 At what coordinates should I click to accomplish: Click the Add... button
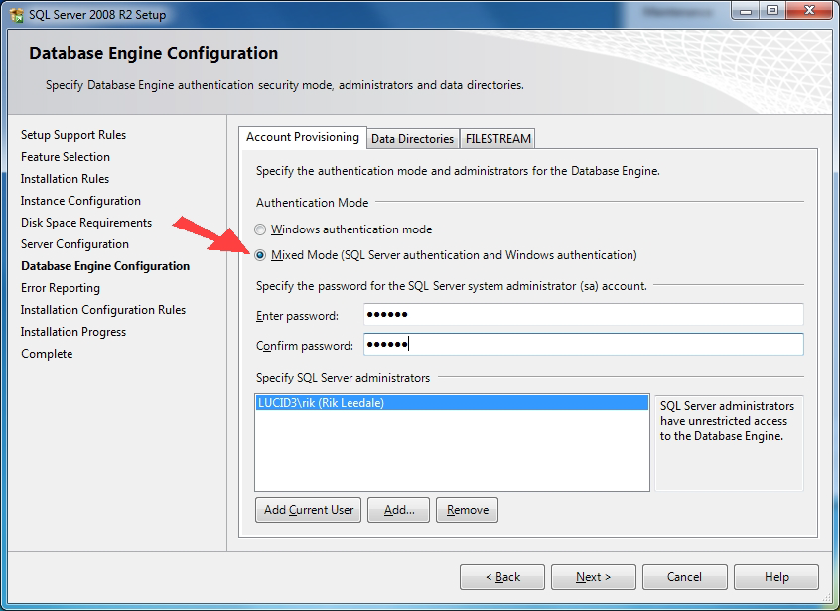click(x=399, y=510)
